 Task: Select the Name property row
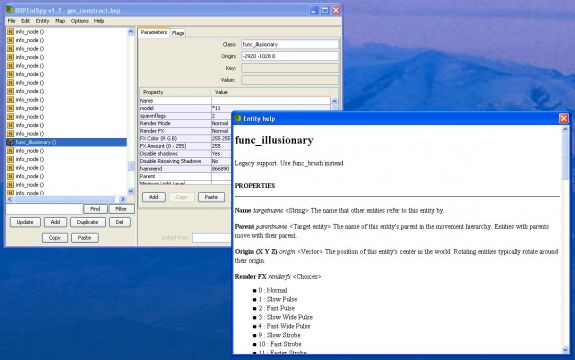(x=235, y=100)
